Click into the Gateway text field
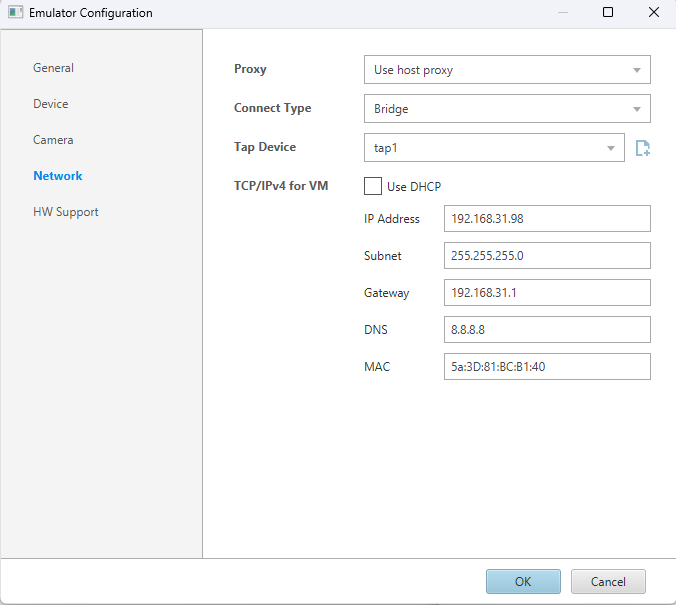 coord(546,293)
